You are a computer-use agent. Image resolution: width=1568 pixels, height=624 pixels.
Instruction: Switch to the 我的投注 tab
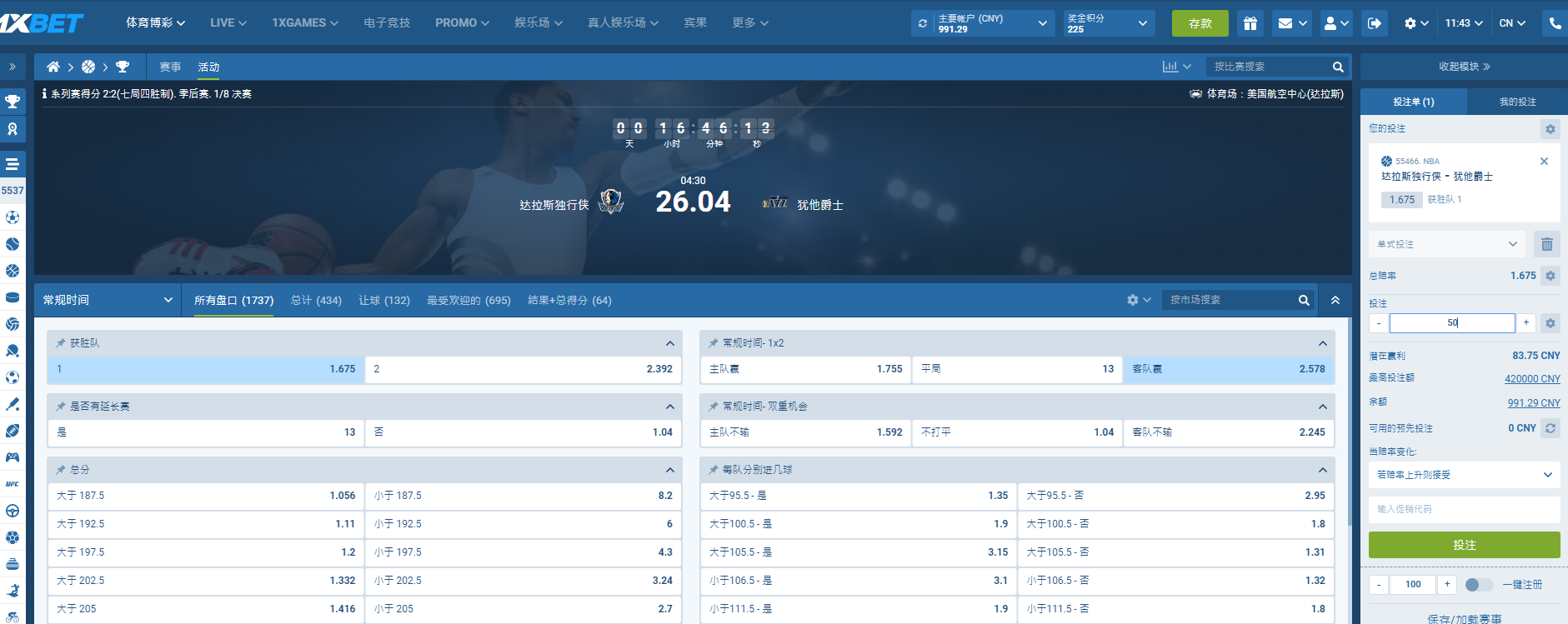tap(1517, 102)
